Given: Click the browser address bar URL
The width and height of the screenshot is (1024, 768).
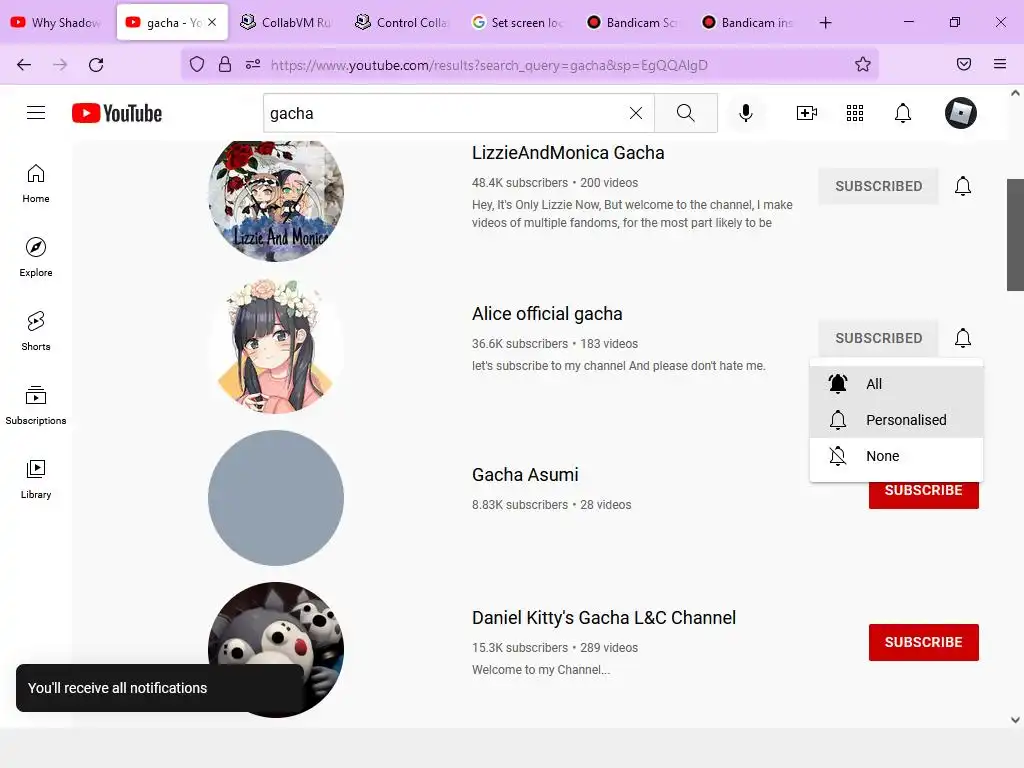Looking at the screenshot, I should click(489, 65).
